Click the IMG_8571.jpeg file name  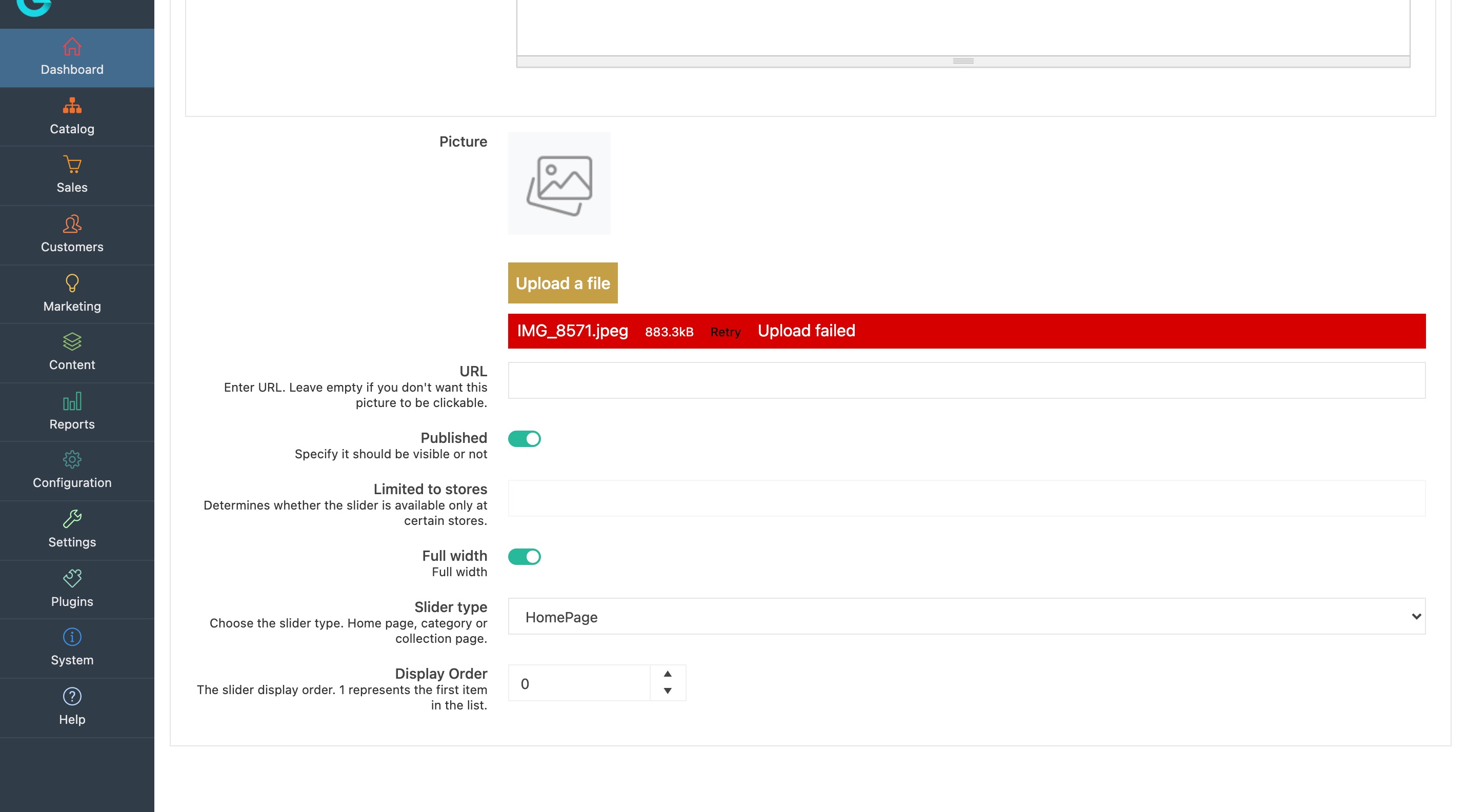point(572,331)
